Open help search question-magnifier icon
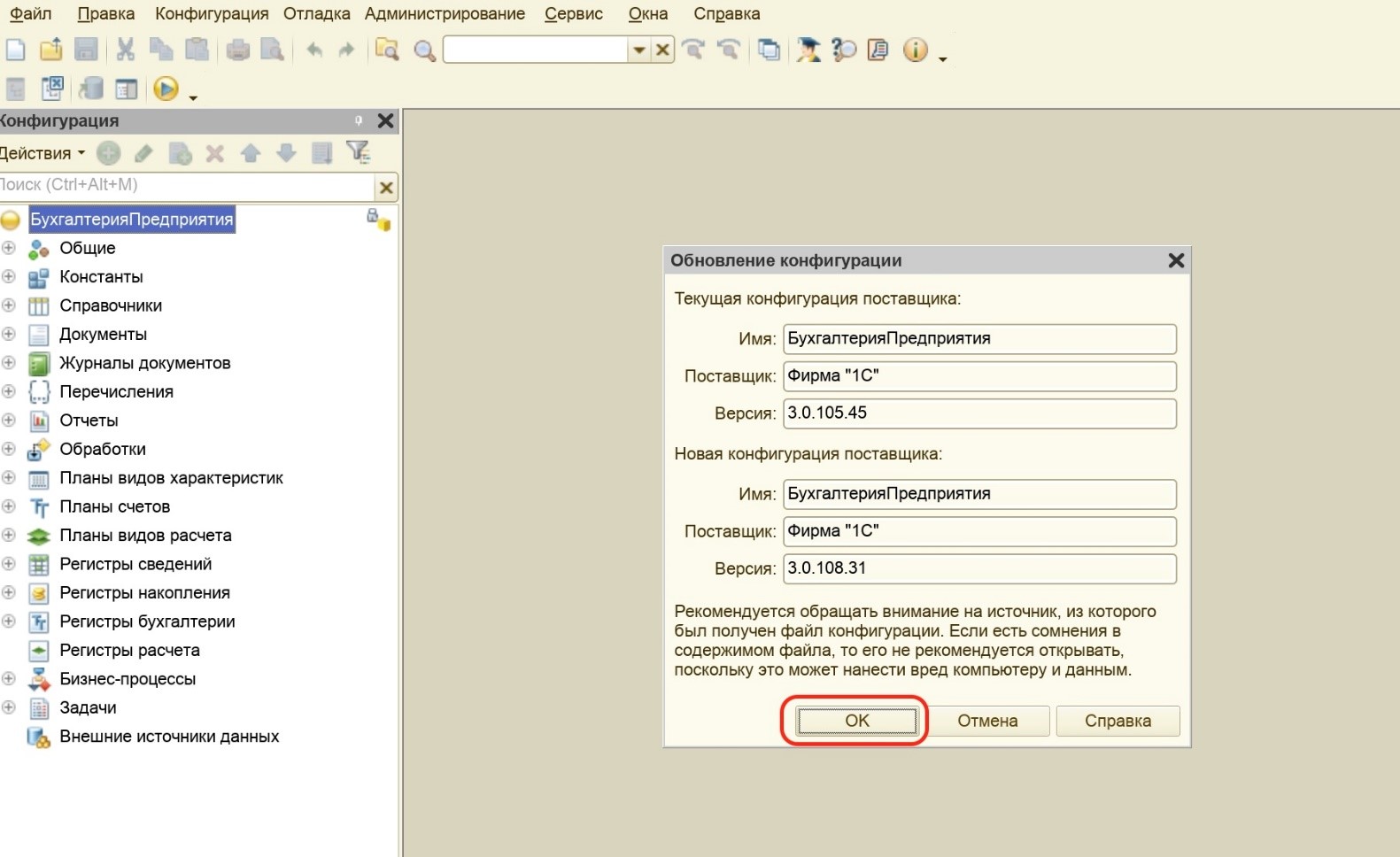 click(844, 50)
